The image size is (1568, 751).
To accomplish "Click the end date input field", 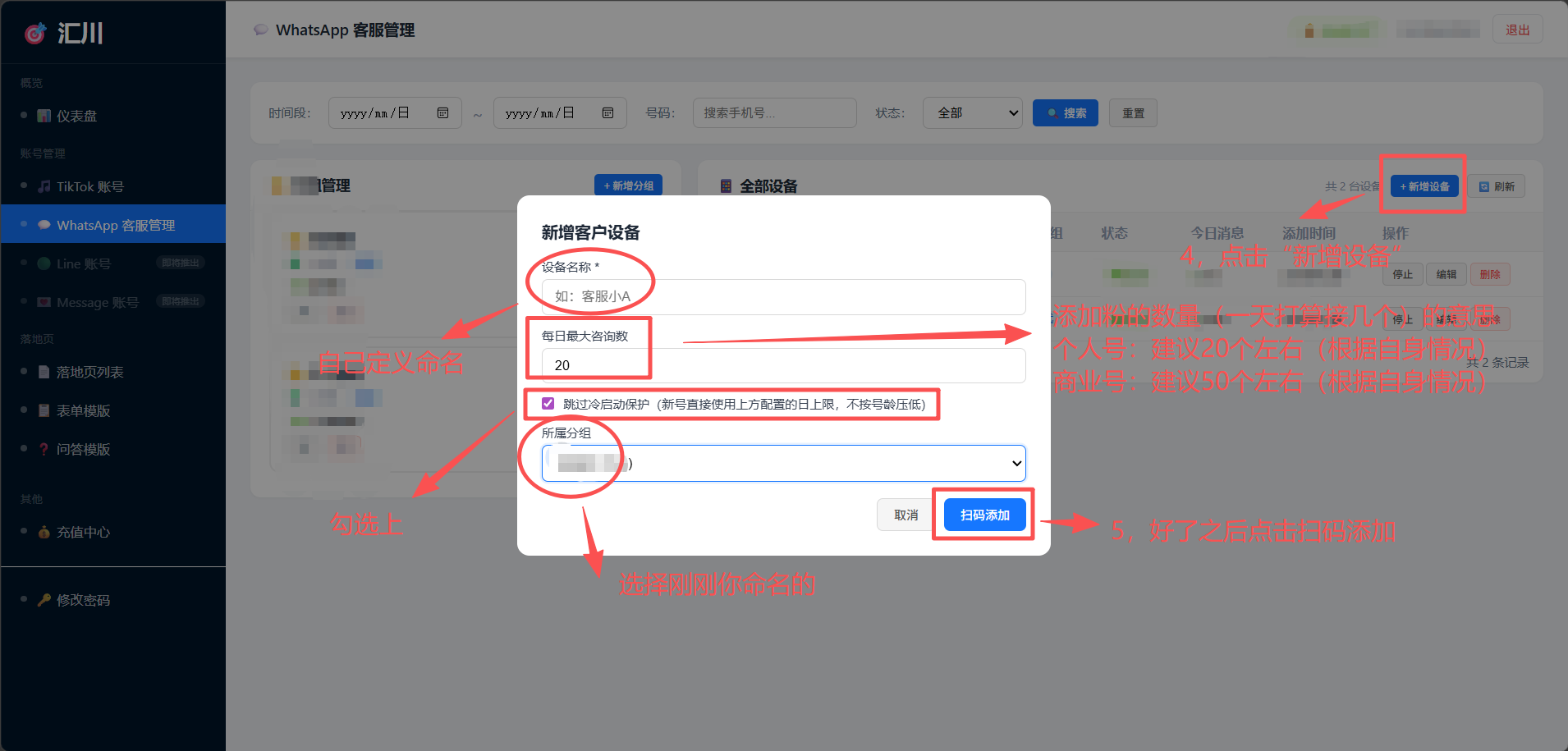I will point(559,113).
